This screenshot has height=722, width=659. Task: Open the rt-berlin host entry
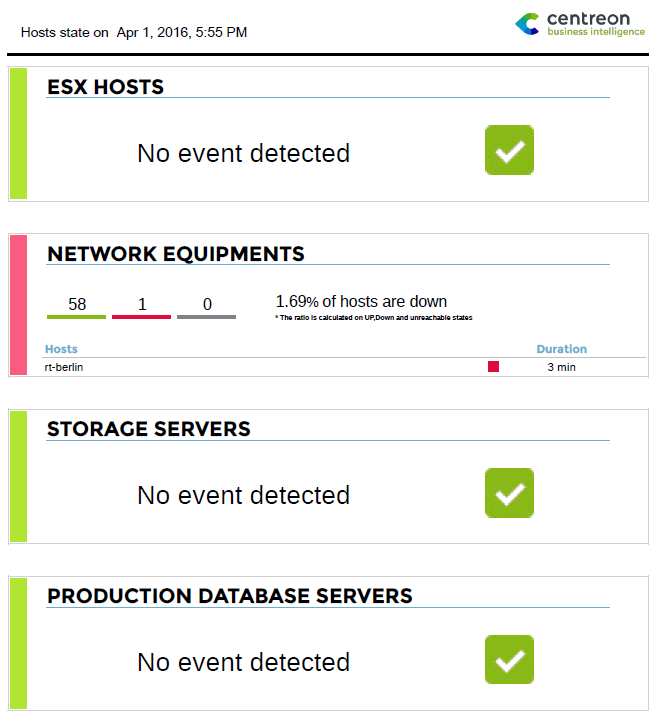[x=62, y=367]
